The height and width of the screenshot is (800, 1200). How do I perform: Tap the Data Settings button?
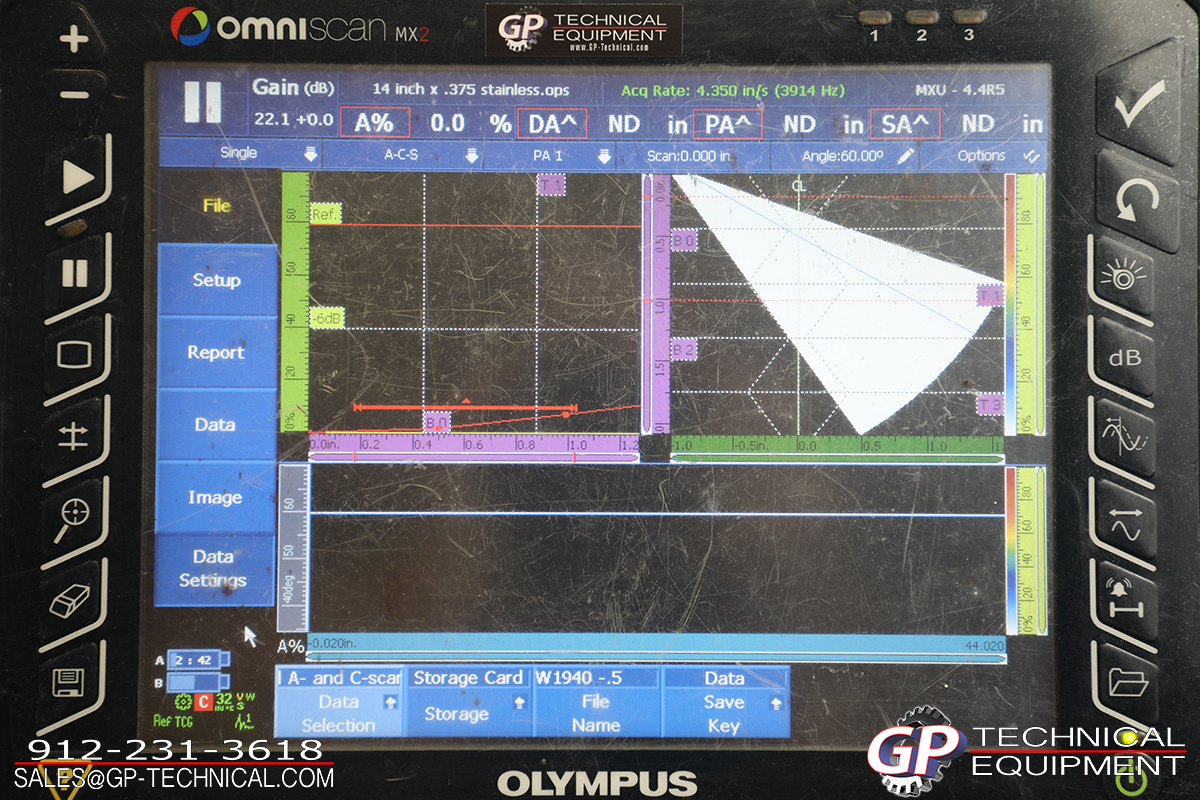point(214,569)
